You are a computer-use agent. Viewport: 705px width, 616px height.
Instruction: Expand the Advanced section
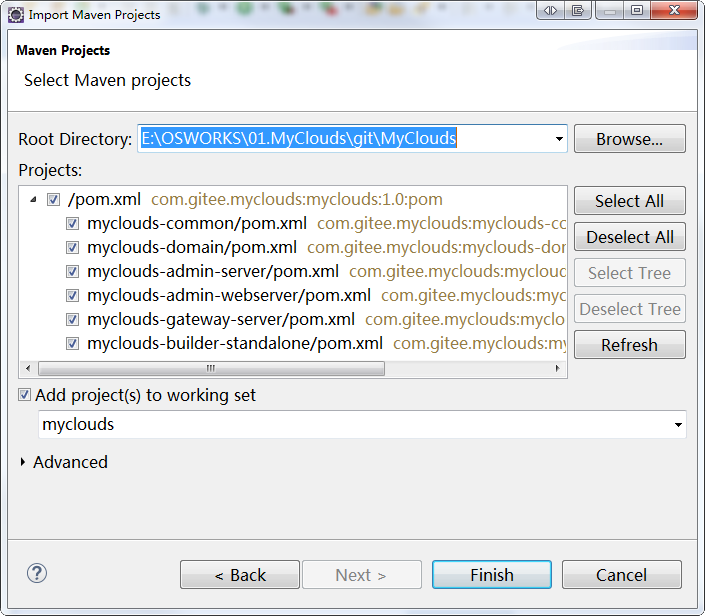23,462
